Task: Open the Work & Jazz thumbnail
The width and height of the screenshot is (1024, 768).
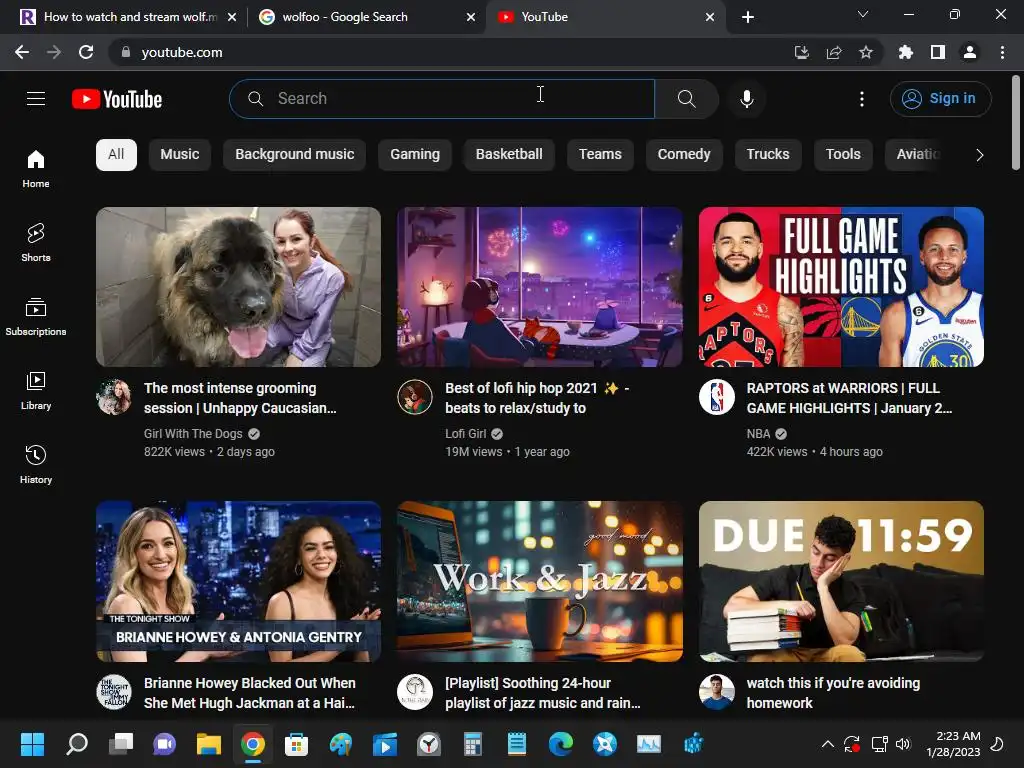Action: [x=540, y=581]
